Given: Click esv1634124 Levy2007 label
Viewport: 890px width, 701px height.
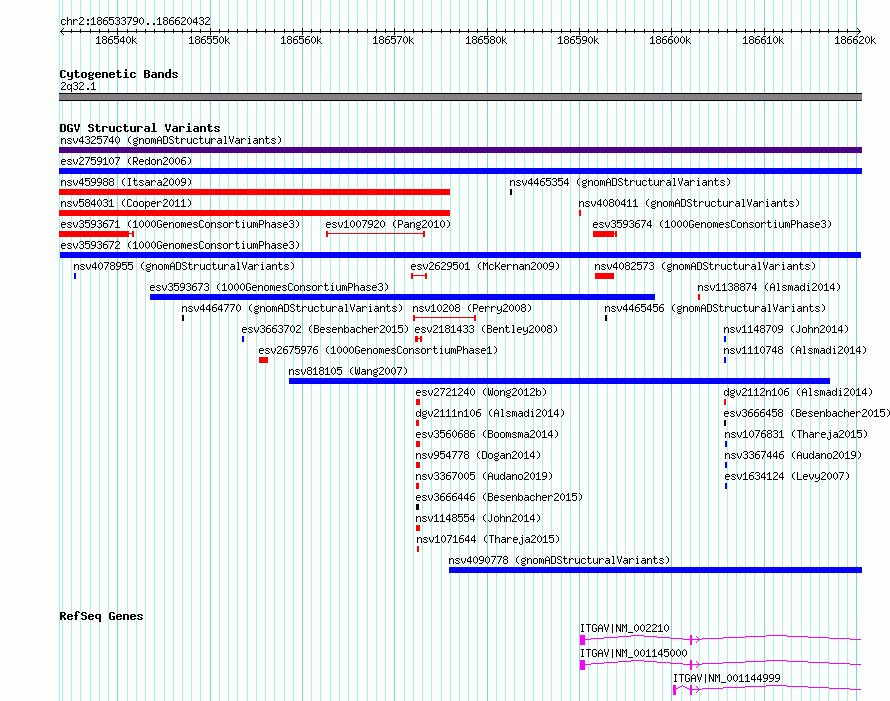Looking at the screenshot, I should pyautogui.click(x=787, y=476).
